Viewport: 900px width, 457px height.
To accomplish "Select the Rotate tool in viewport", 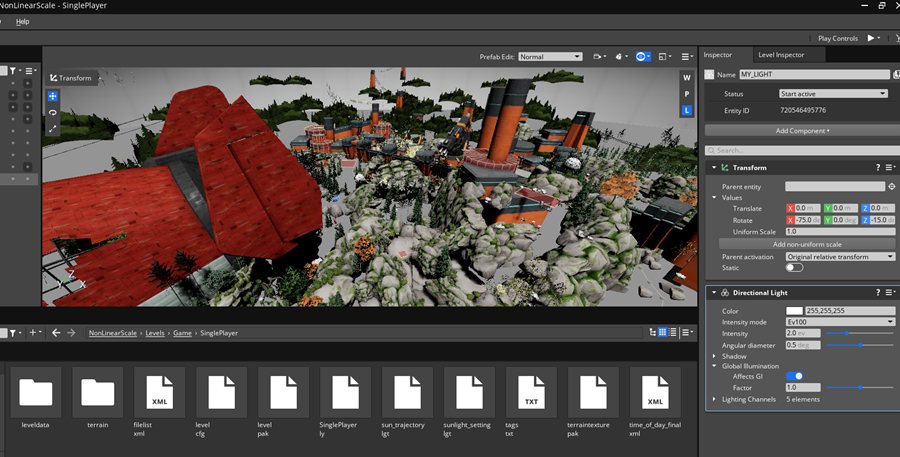I will [52, 113].
